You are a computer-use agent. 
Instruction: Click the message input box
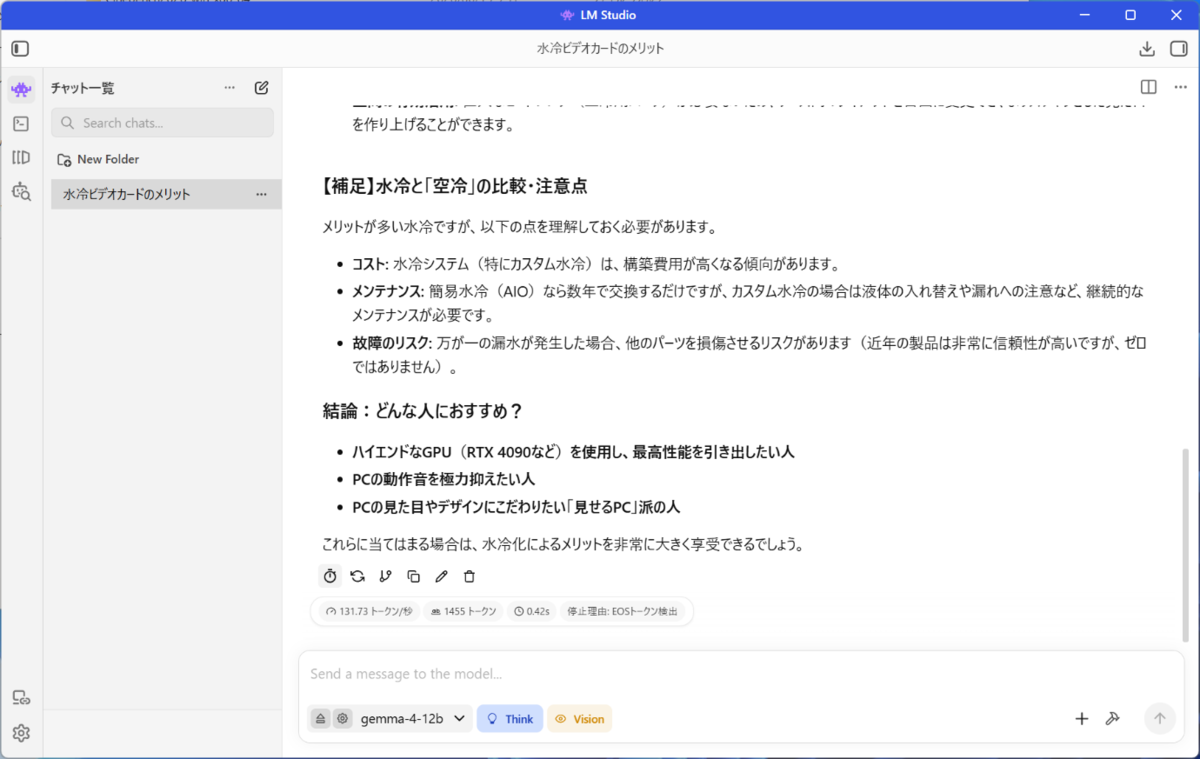pyautogui.click(x=740, y=674)
